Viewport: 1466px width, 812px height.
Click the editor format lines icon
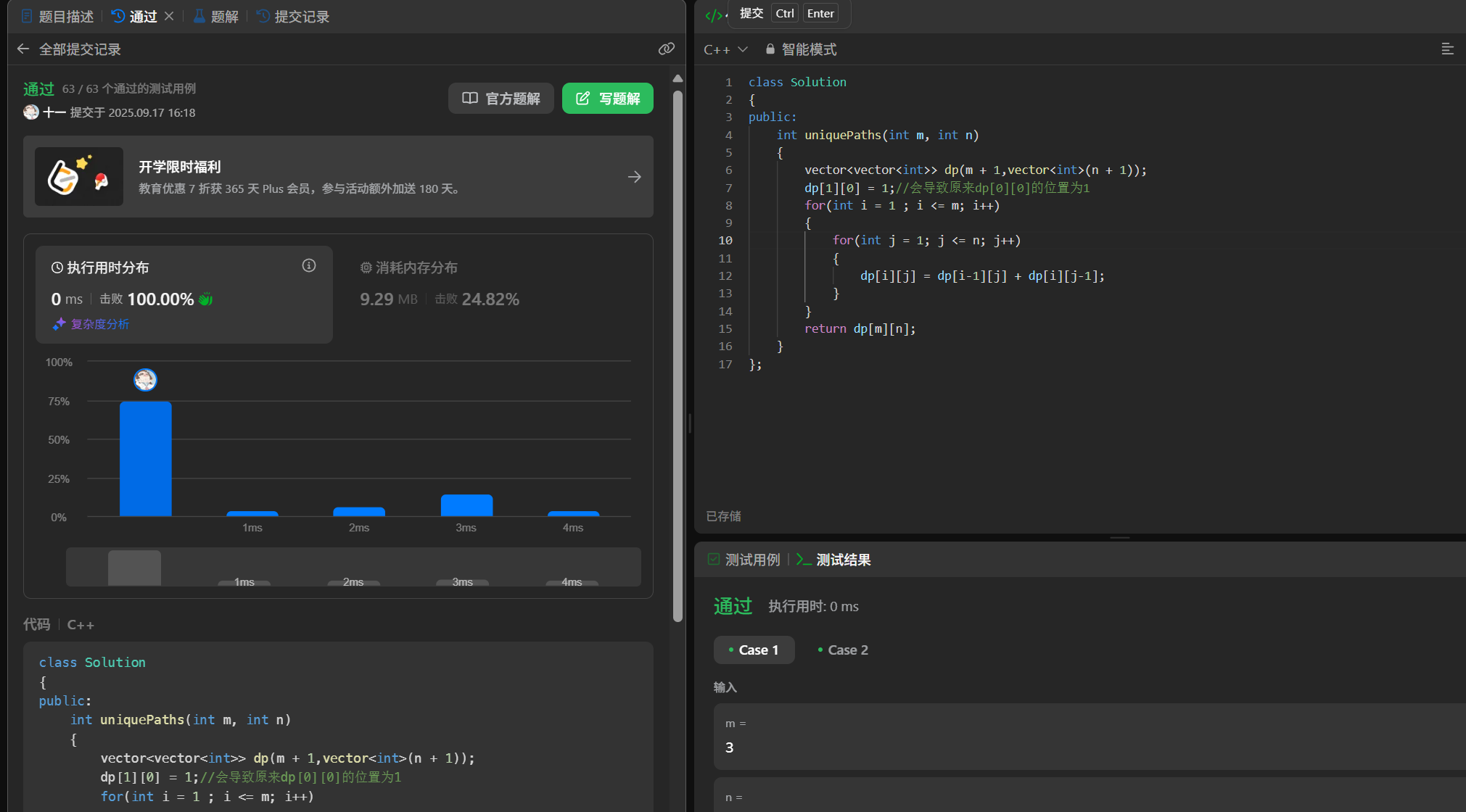[1447, 49]
